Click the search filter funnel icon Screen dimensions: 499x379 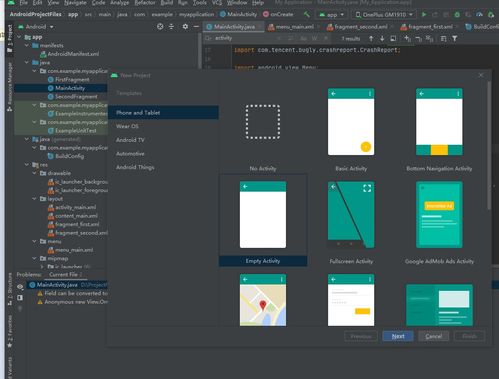pyautogui.click(x=455, y=39)
